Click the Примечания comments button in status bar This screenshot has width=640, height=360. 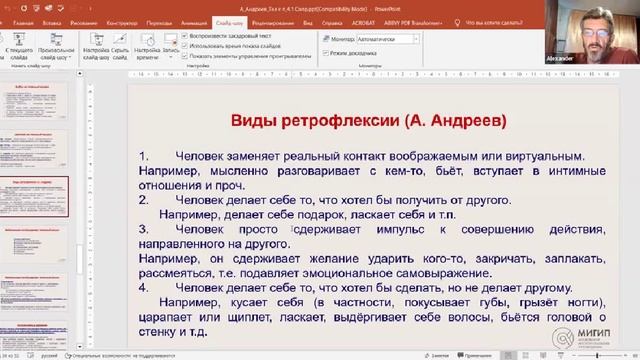pos(474,356)
